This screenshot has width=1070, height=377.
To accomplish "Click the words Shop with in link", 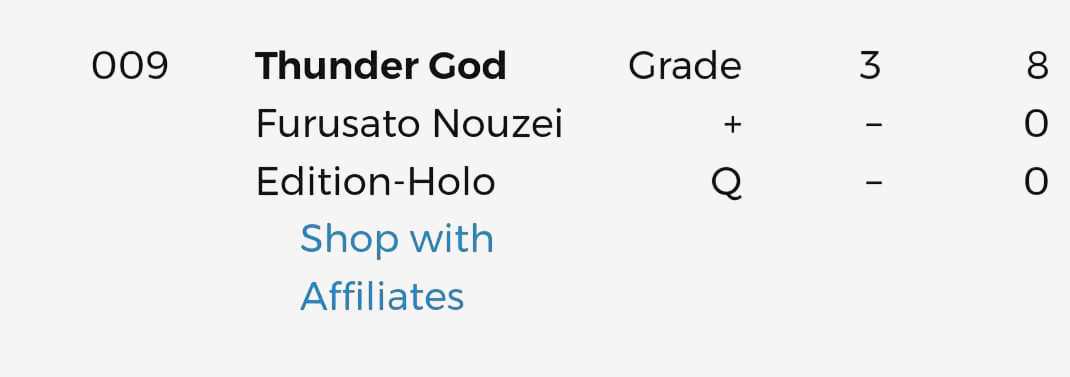I will [396, 239].
